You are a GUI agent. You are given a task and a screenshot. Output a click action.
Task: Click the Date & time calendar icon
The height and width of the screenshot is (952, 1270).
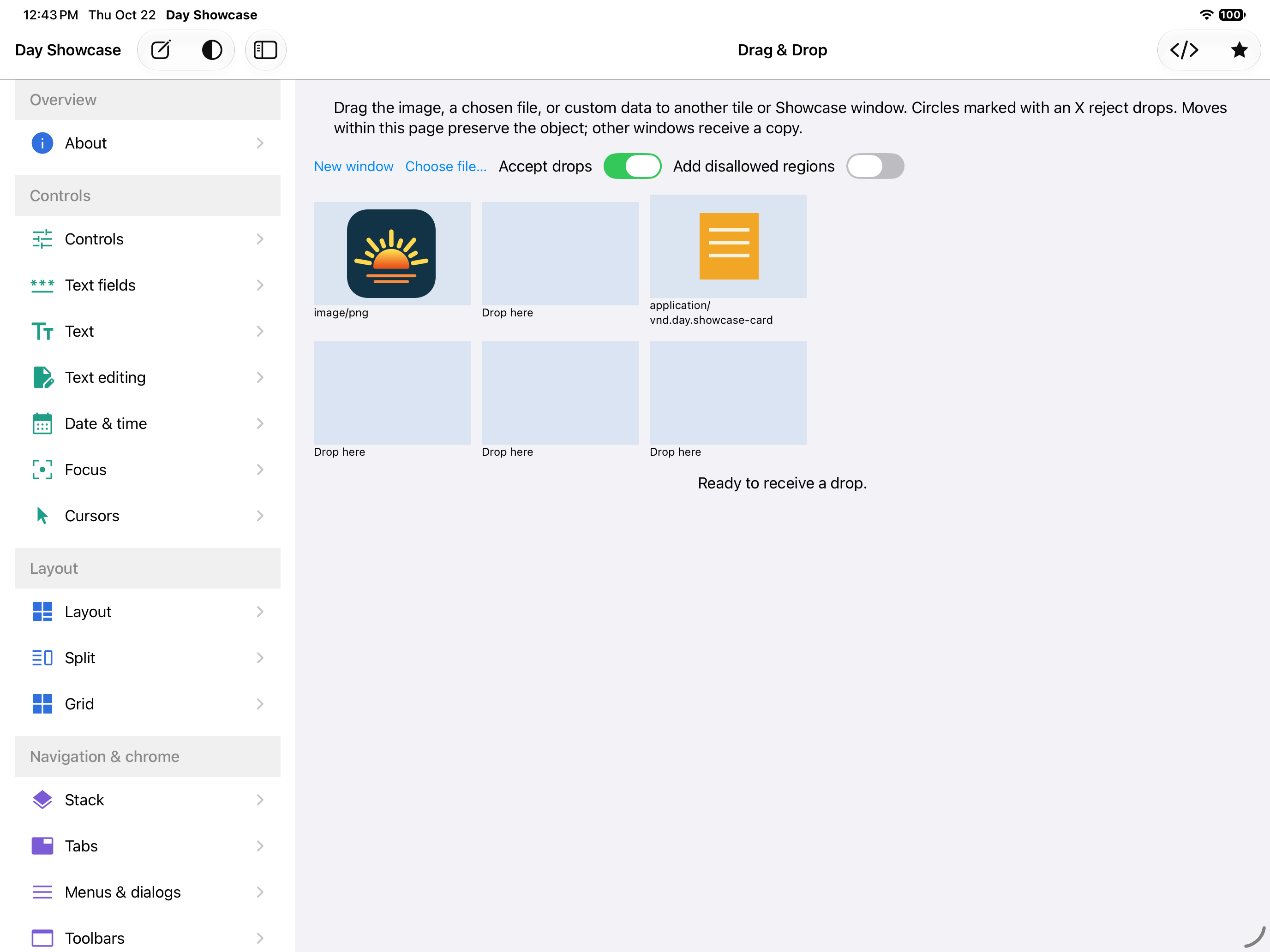42,423
